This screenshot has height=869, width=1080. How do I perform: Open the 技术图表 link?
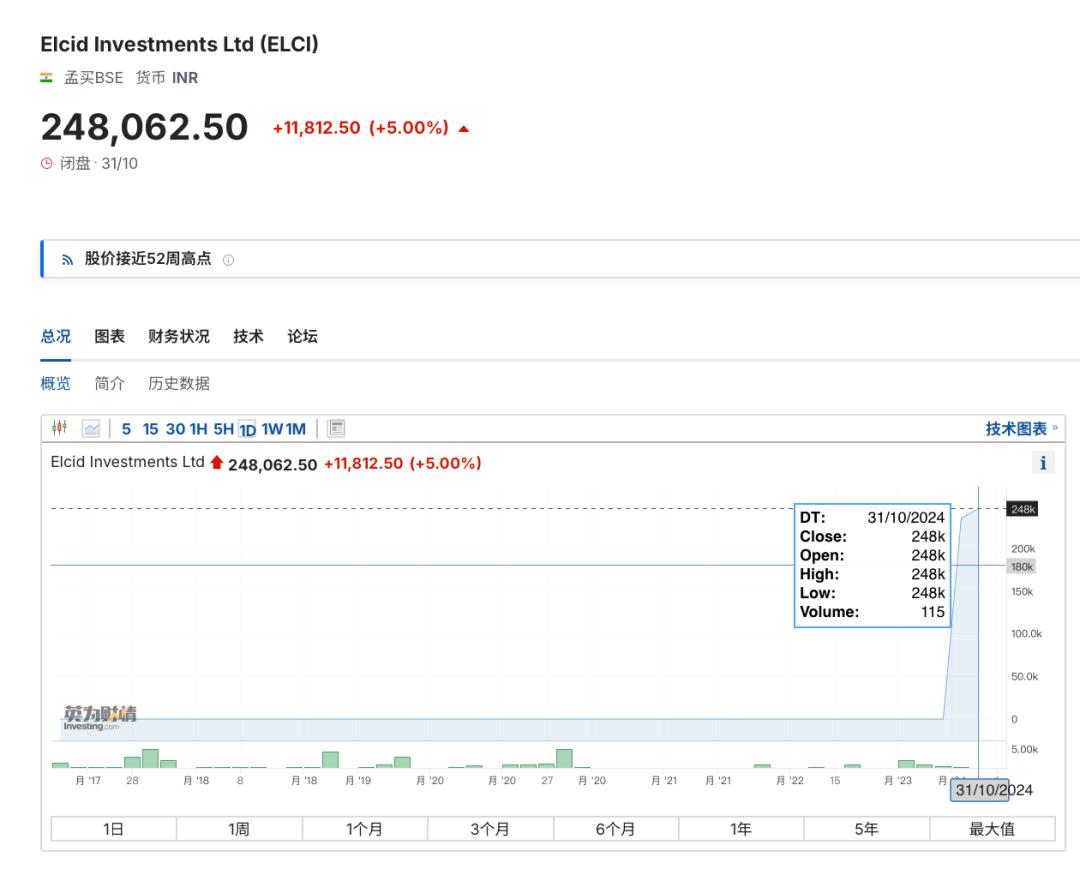coord(1016,429)
